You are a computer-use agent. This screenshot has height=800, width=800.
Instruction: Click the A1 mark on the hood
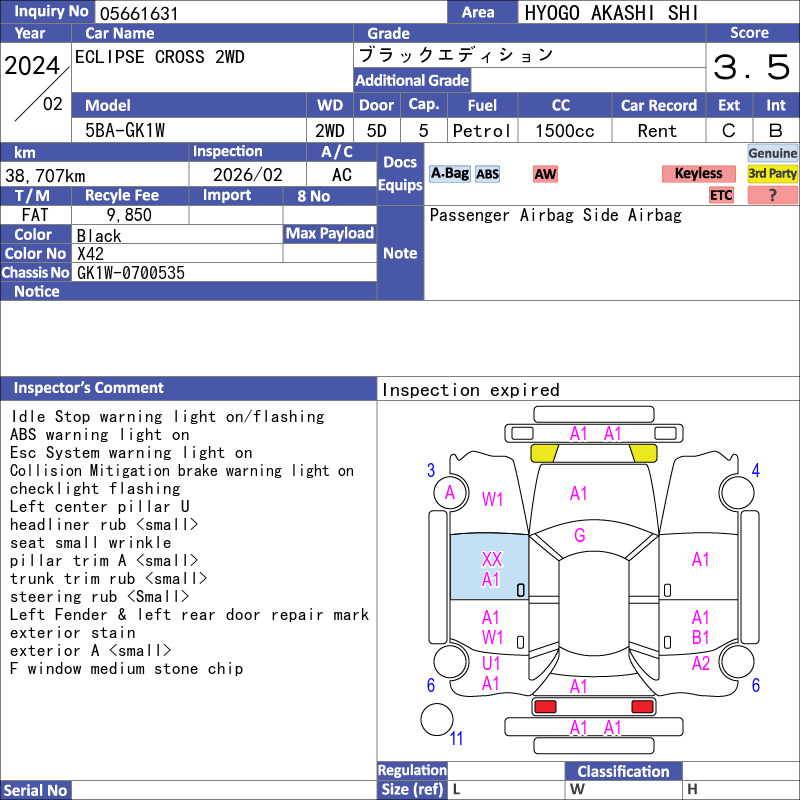click(579, 493)
